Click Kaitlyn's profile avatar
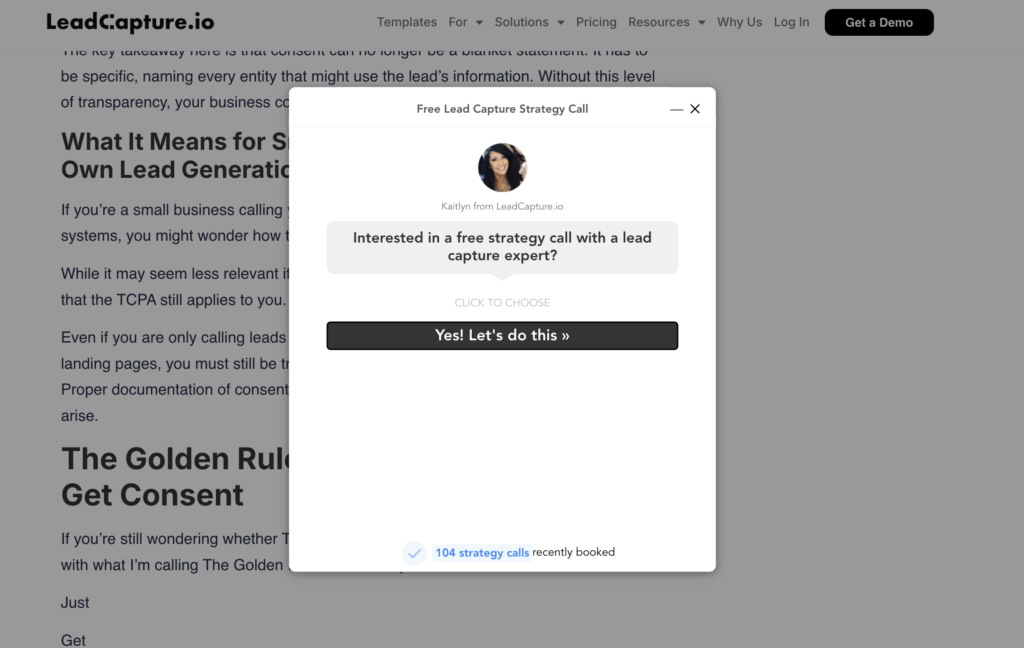This screenshot has width=1024, height=648. tap(502, 167)
